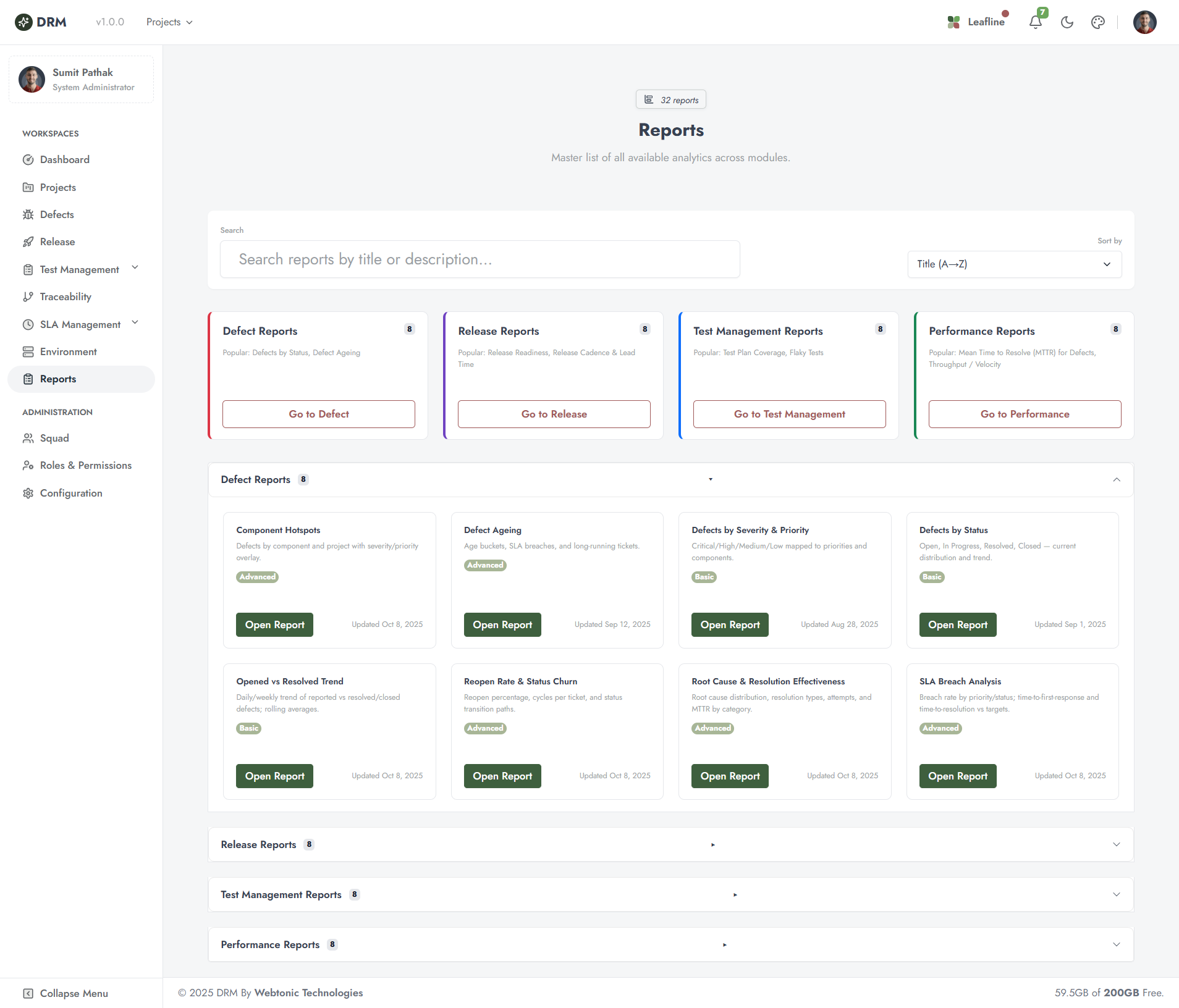Click Go to Test Management button
Screen dimensions: 1179x1008
pos(789,414)
